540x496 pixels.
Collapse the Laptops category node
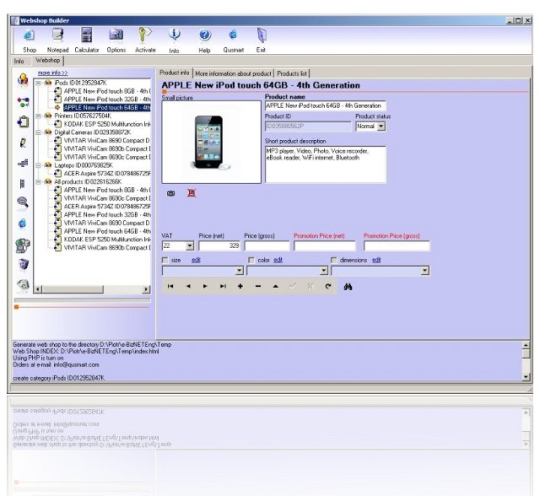pyautogui.click(x=39, y=166)
